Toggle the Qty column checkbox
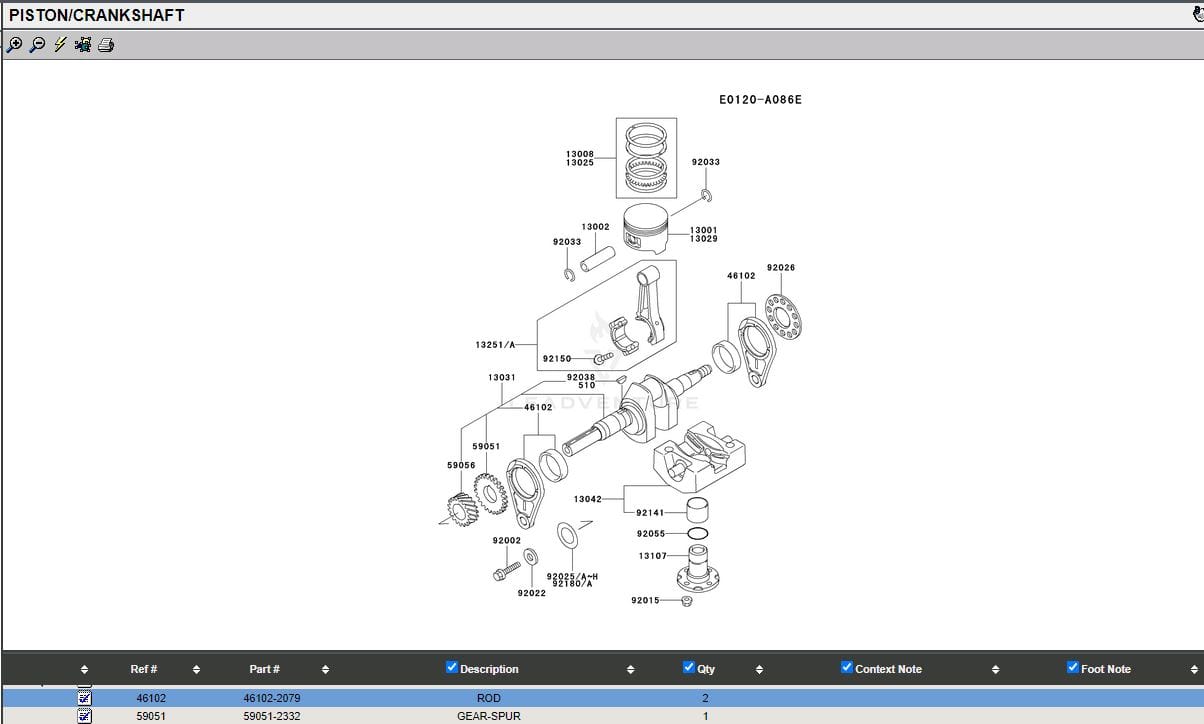 click(x=689, y=668)
